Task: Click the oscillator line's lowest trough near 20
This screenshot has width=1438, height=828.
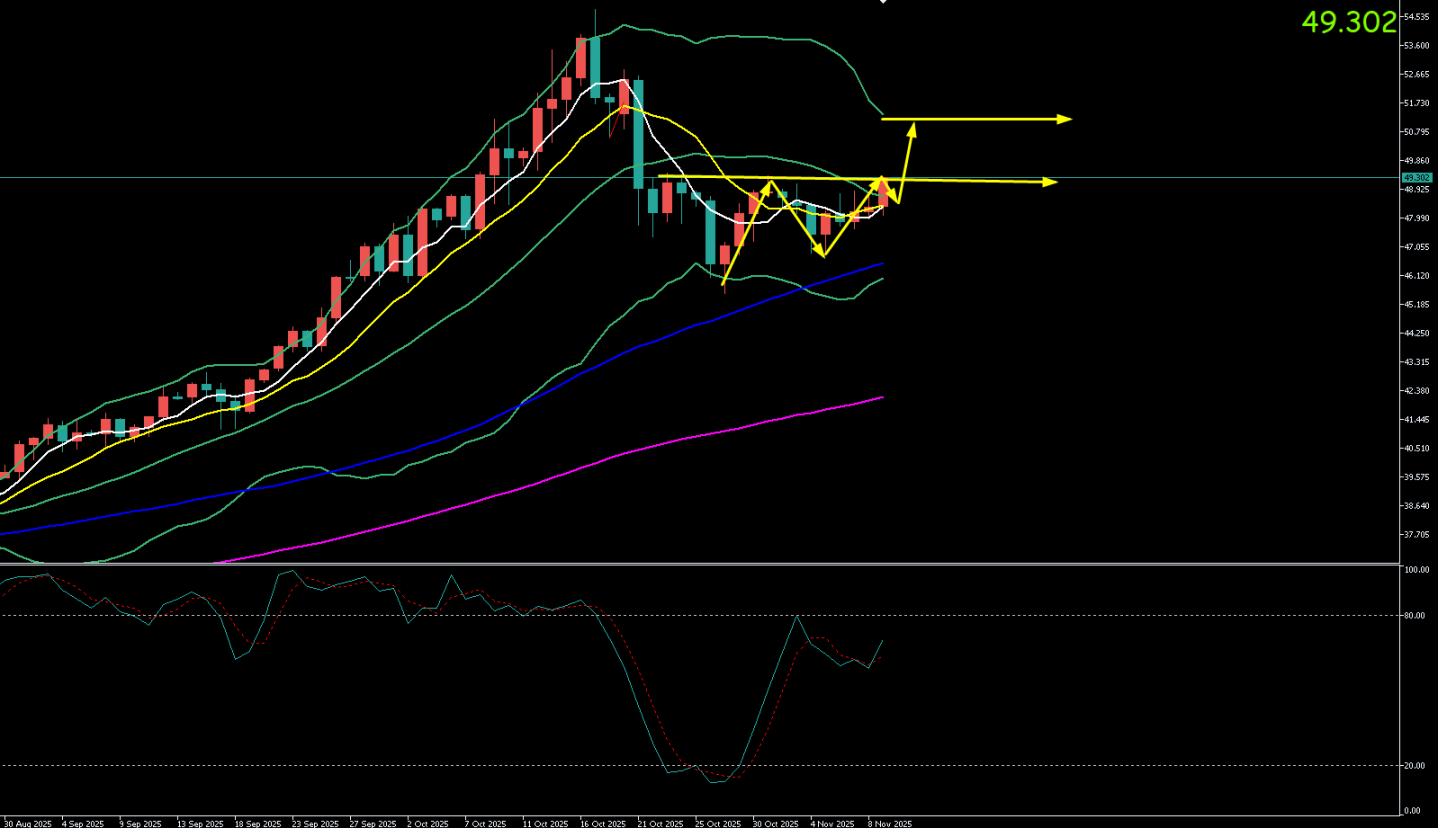Action: point(712,782)
